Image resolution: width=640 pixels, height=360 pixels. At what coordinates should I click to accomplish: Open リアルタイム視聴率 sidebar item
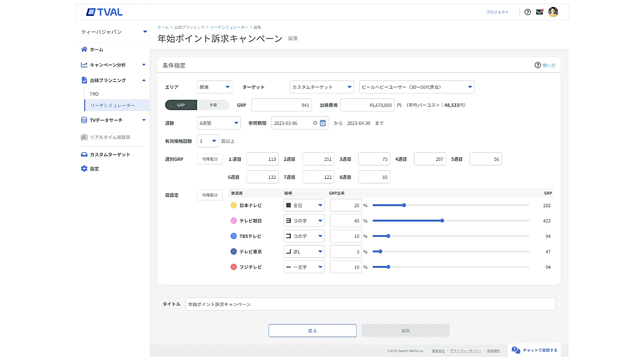click(110, 137)
